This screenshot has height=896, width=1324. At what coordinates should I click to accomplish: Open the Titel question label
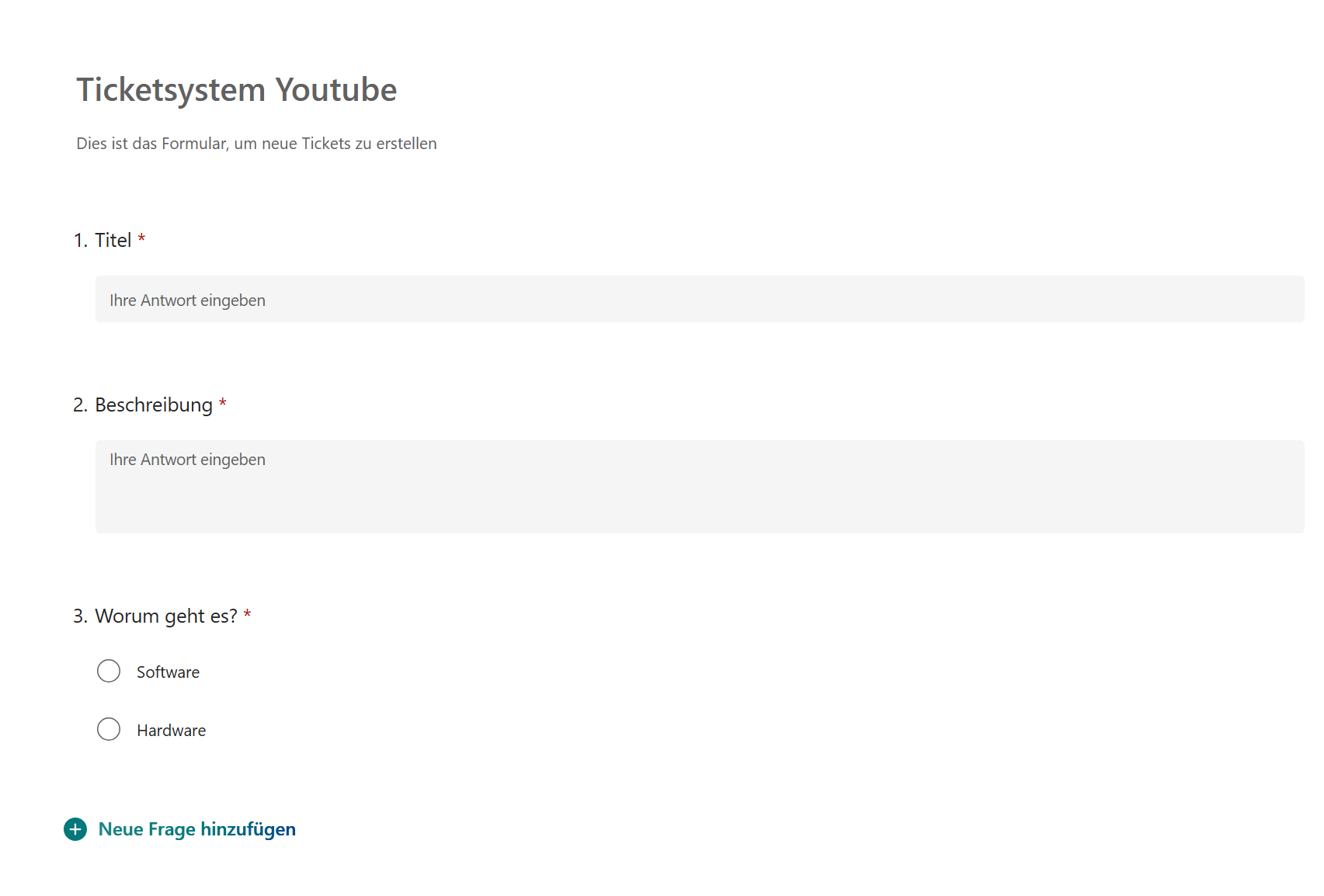(113, 241)
